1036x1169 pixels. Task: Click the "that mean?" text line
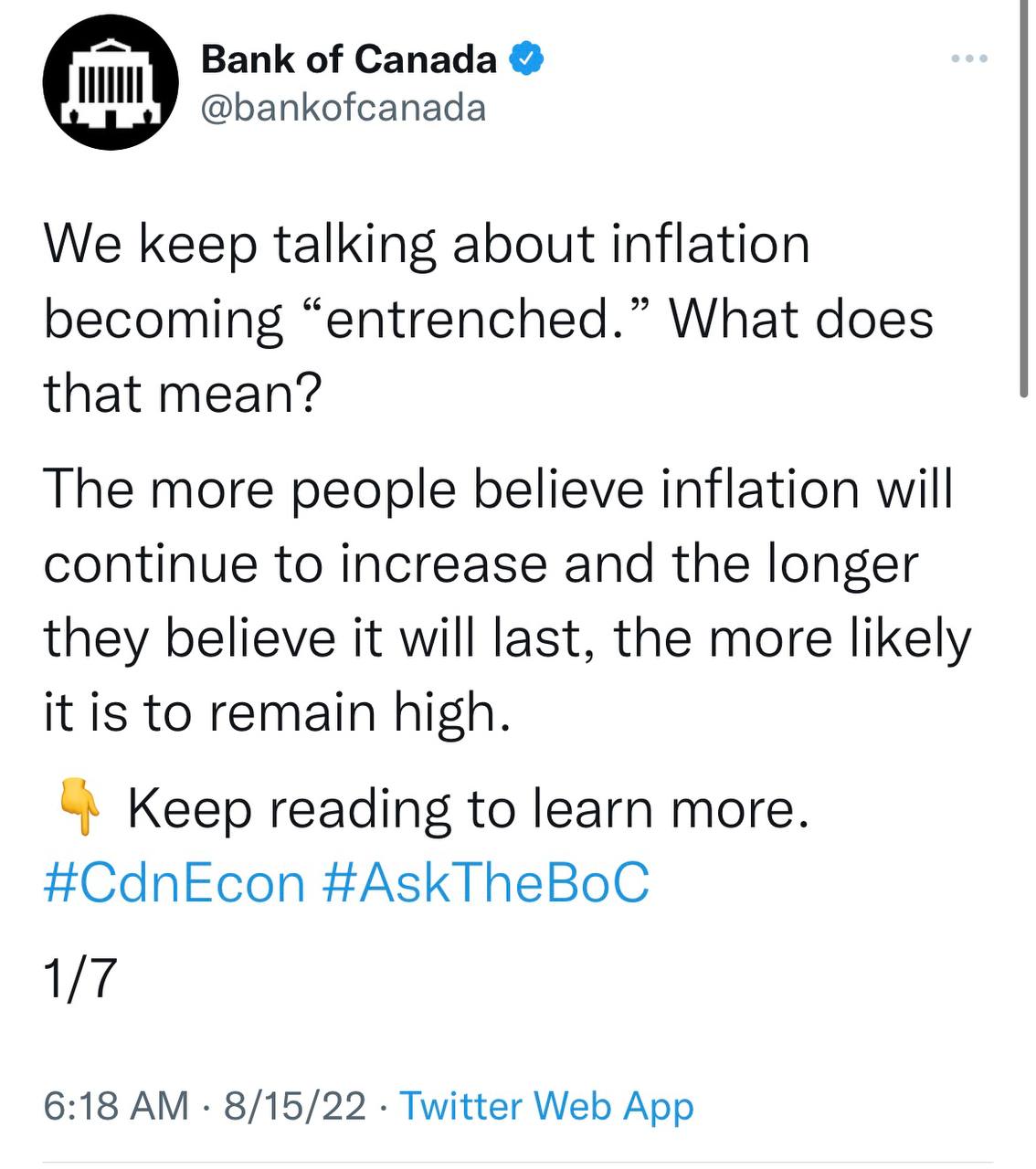[183, 394]
